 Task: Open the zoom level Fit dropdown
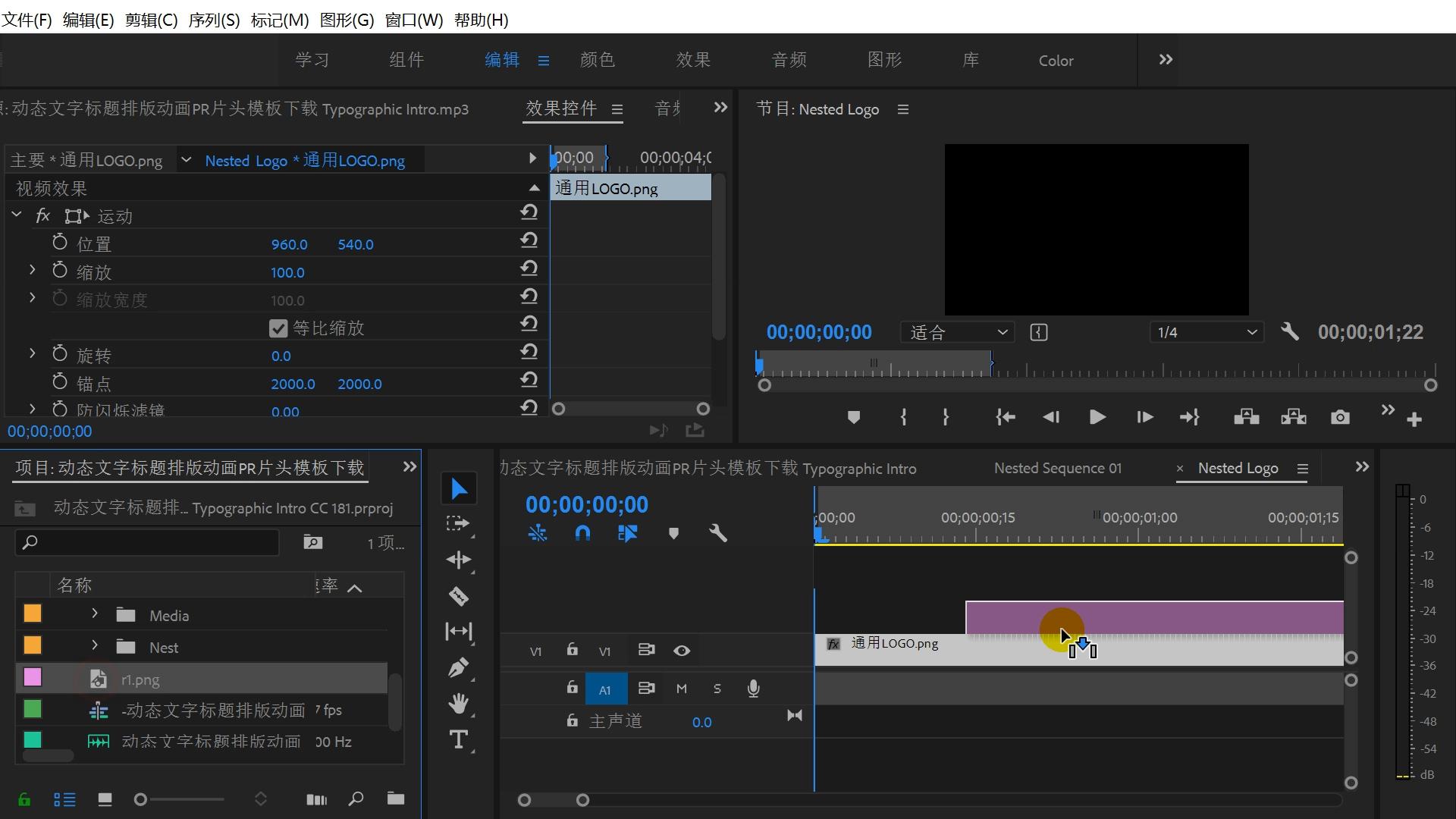coord(959,332)
